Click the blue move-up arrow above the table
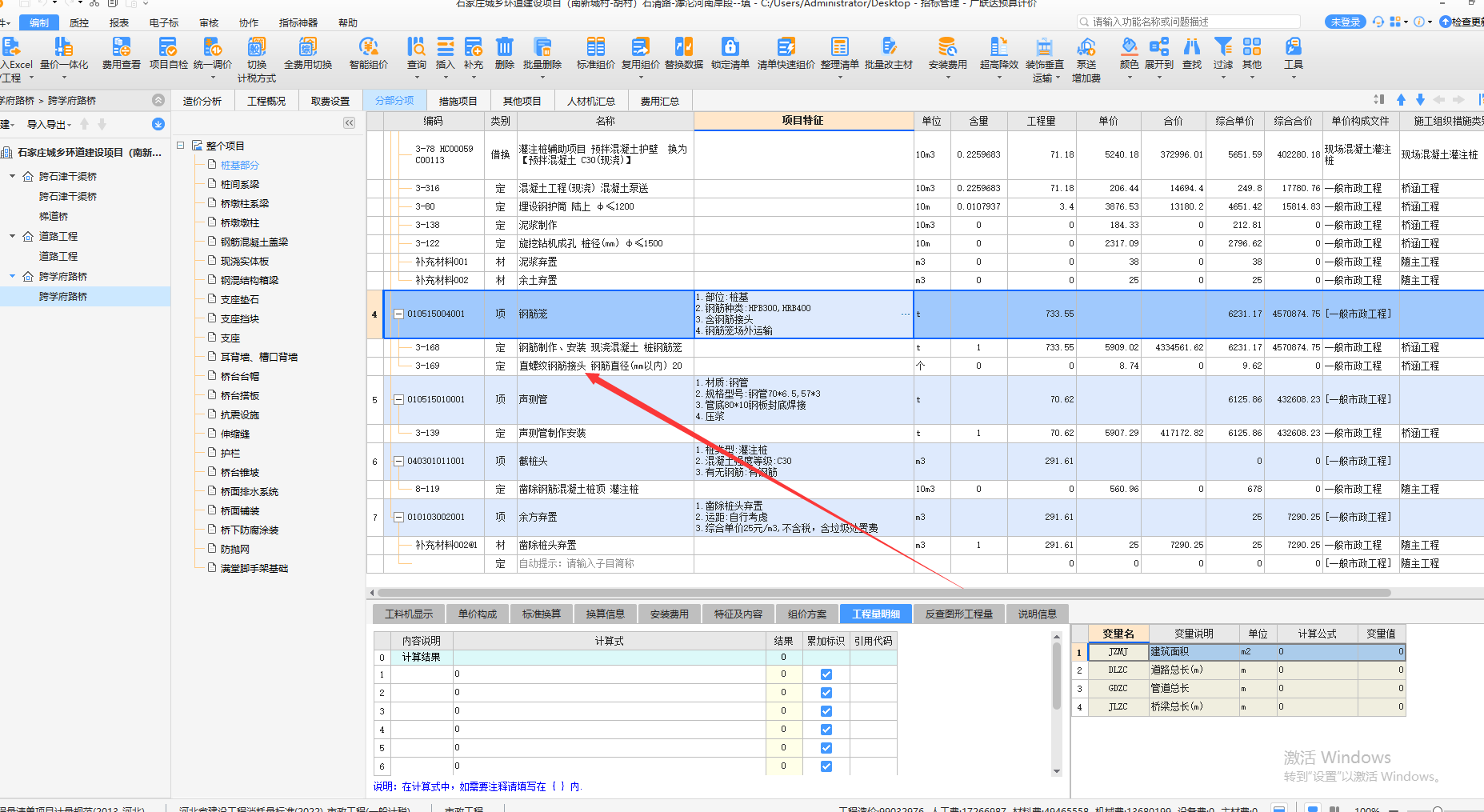The height and width of the screenshot is (812, 1484). [x=1401, y=100]
